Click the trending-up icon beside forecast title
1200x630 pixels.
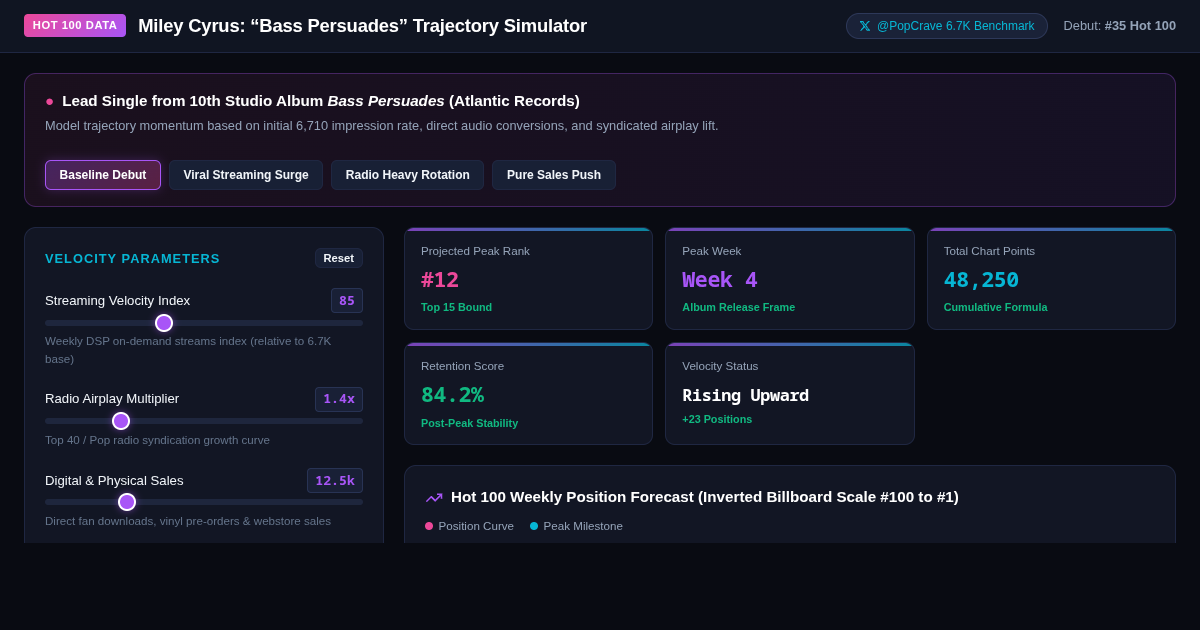coord(434,497)
